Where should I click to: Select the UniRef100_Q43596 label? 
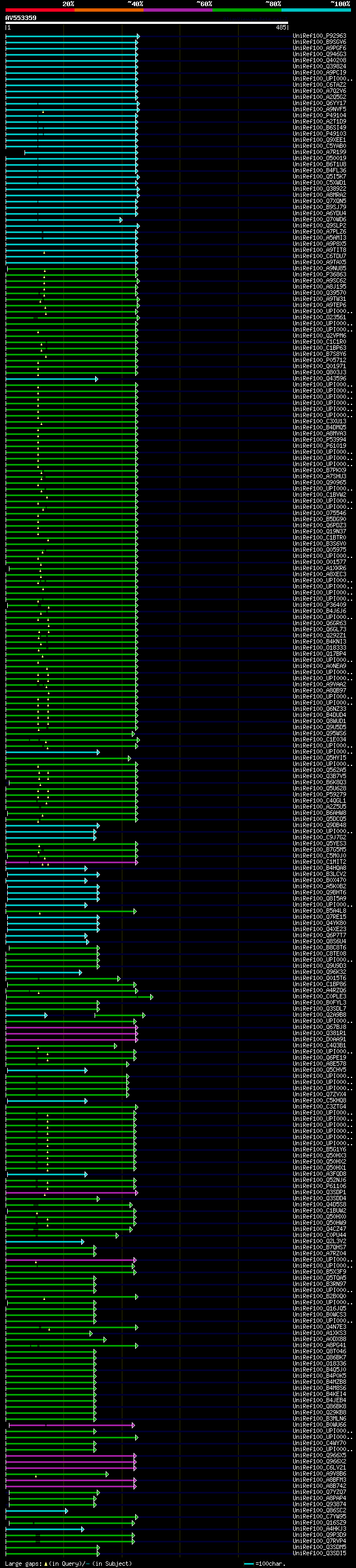[319, 379]
